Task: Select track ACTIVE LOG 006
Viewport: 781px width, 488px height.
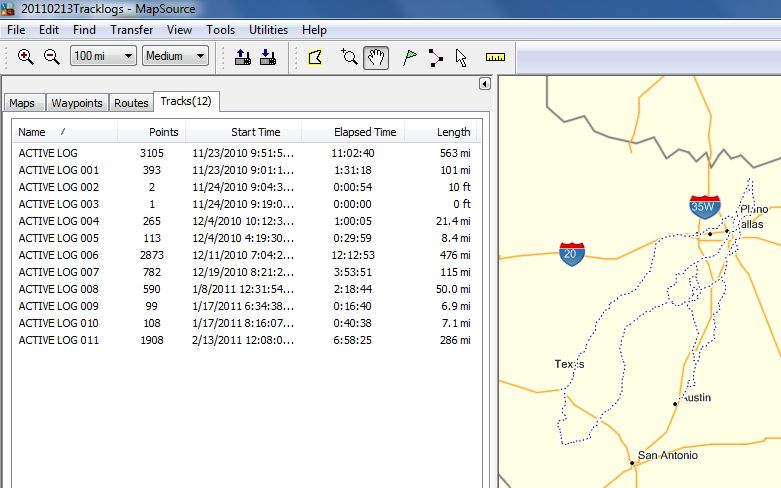Action: [x=245, y=255]
